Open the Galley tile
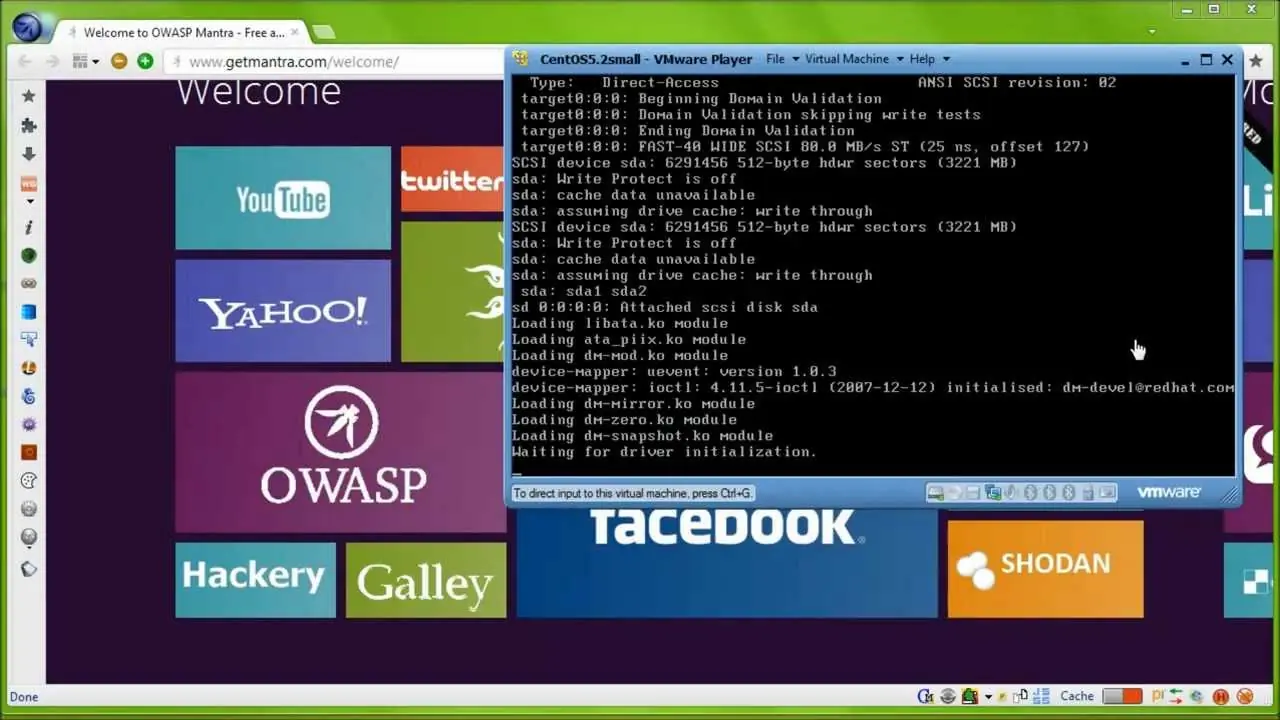This screenshot has height=720, width=1280. click(x=426, y=580)
